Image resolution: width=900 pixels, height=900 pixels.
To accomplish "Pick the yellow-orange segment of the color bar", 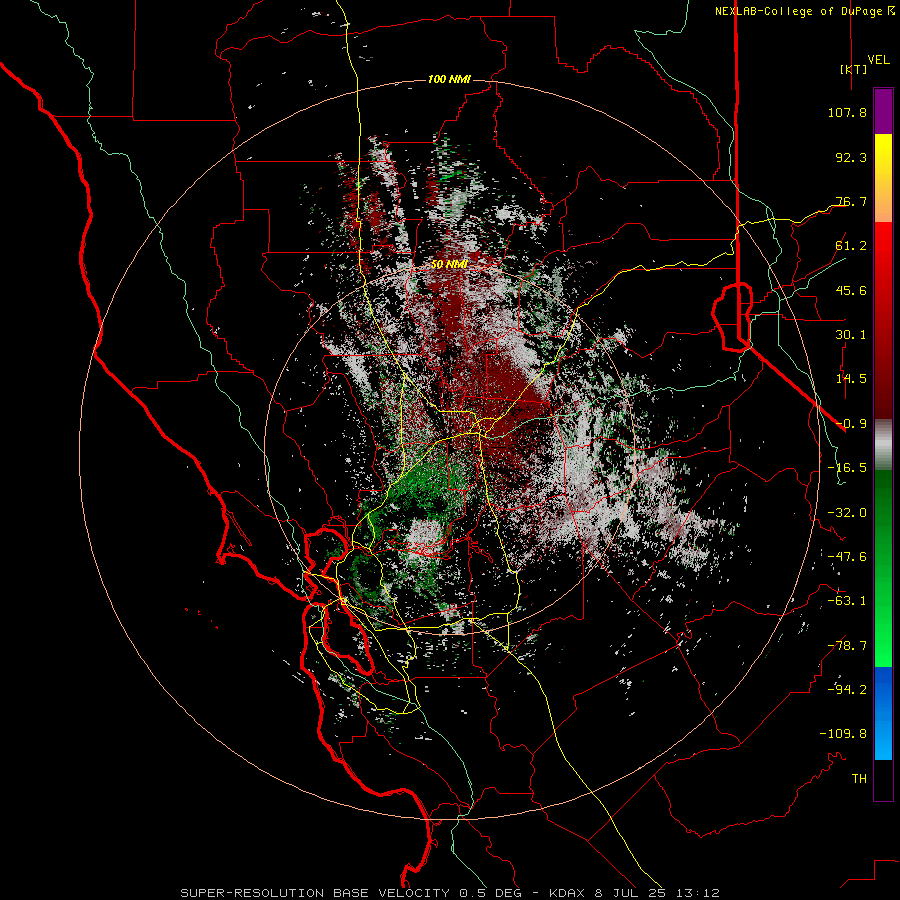I will pos(883,178).
